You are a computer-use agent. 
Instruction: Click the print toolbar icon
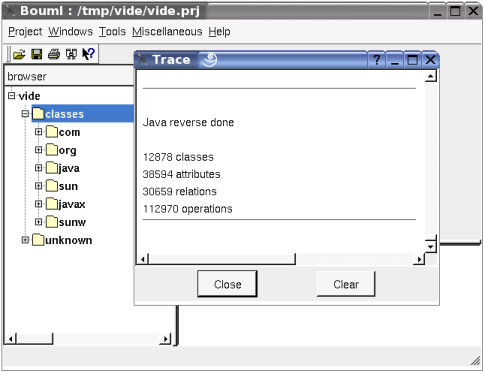54,54
